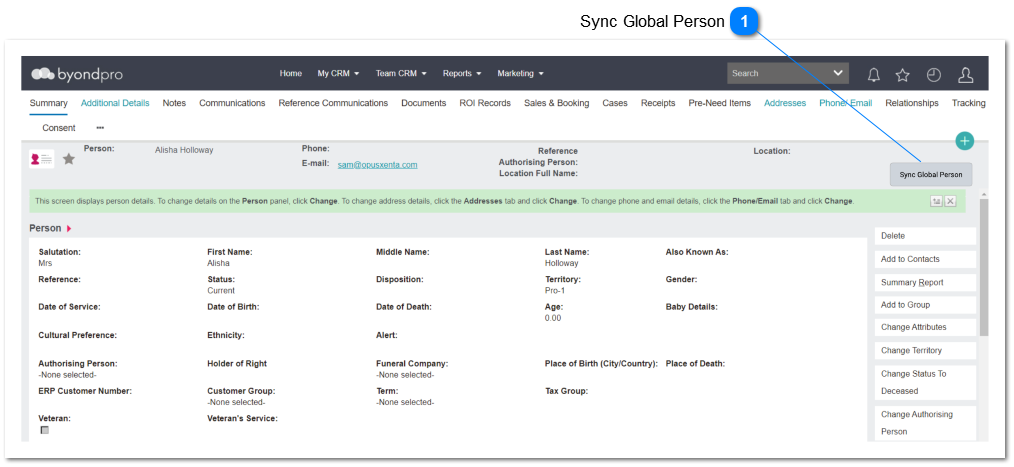
Task: Click the byondpro logo
Action: click(77, 74)
